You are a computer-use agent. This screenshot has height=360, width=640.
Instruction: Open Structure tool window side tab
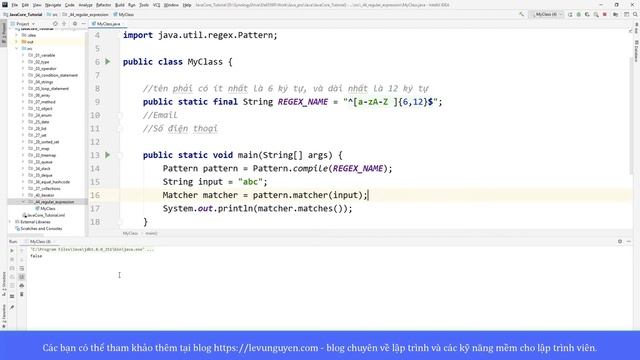(4, 284)
